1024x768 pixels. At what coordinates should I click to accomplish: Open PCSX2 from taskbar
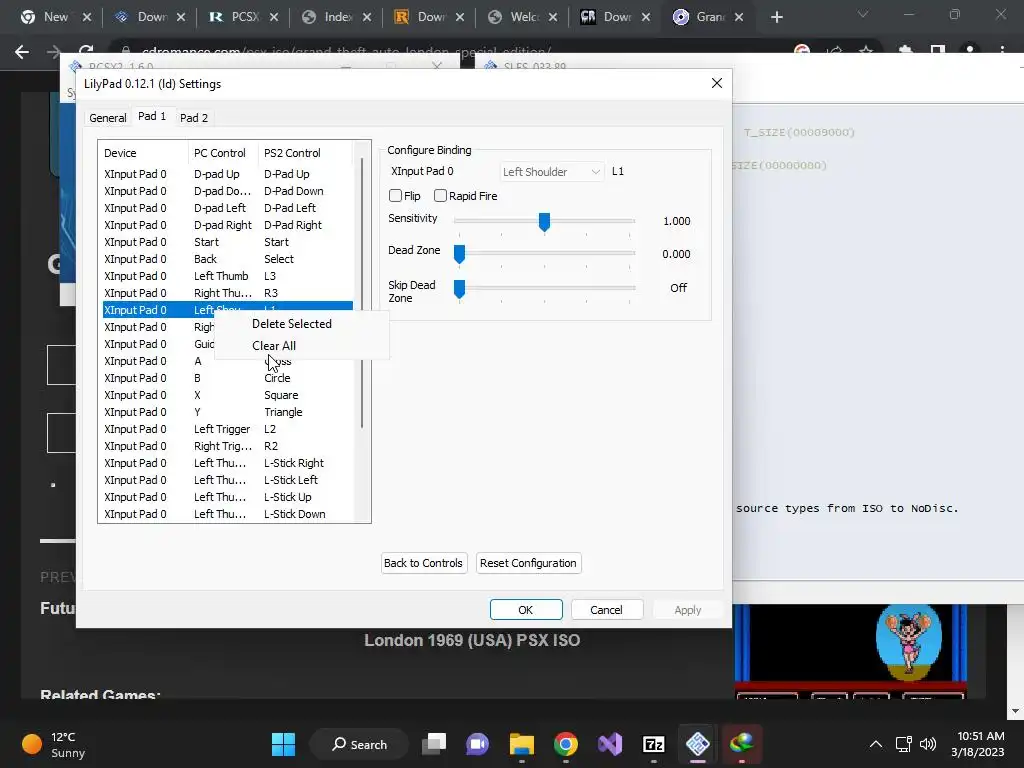click(697, 744)
